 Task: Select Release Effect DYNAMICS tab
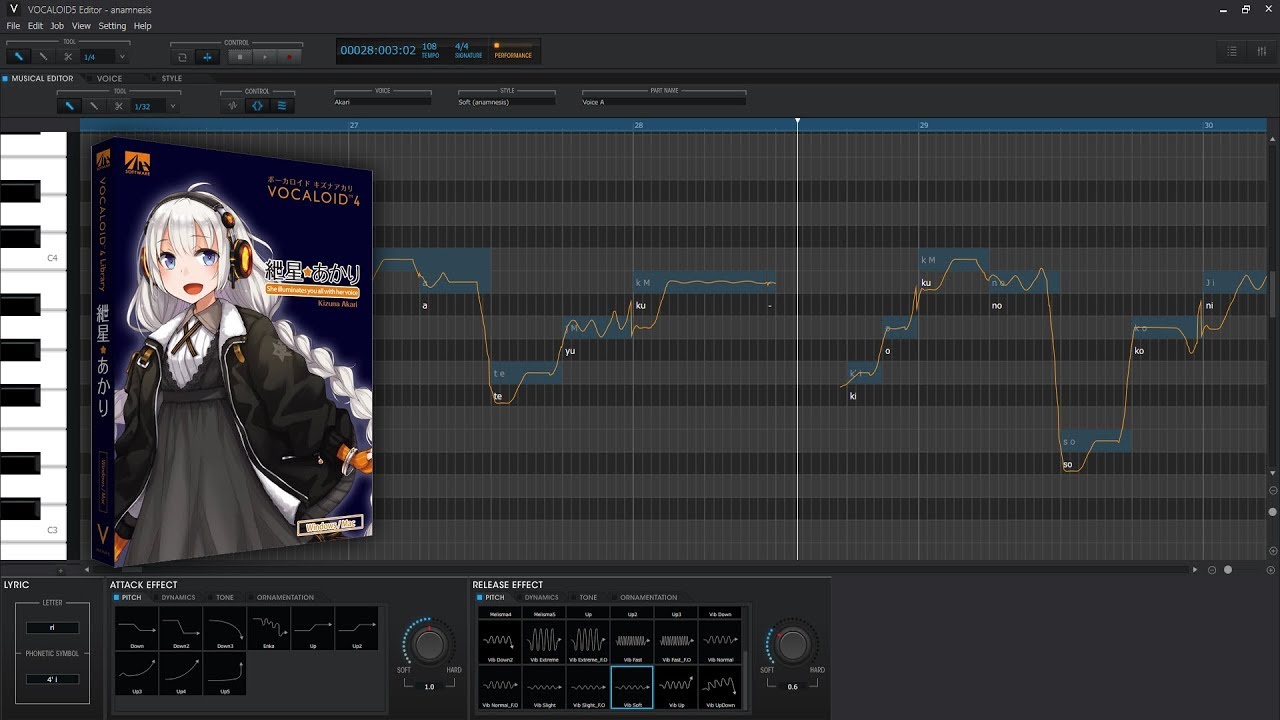click(541, 597)
